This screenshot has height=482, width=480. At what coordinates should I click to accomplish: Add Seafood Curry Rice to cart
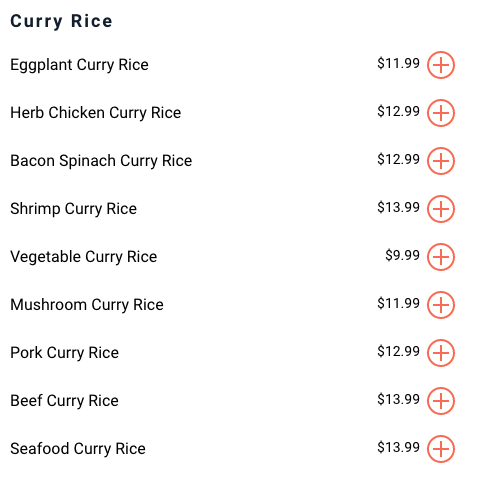441,449
